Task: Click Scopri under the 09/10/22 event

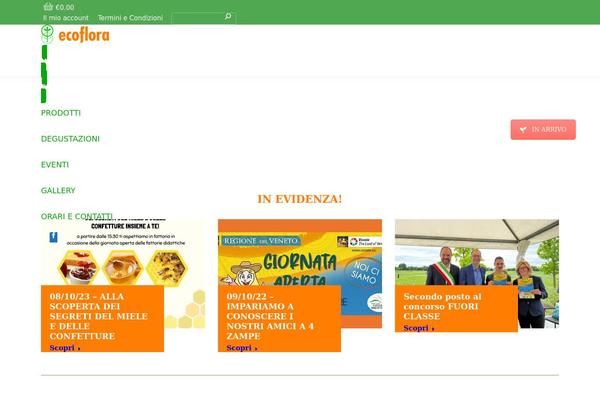Action: pos(242,348)
